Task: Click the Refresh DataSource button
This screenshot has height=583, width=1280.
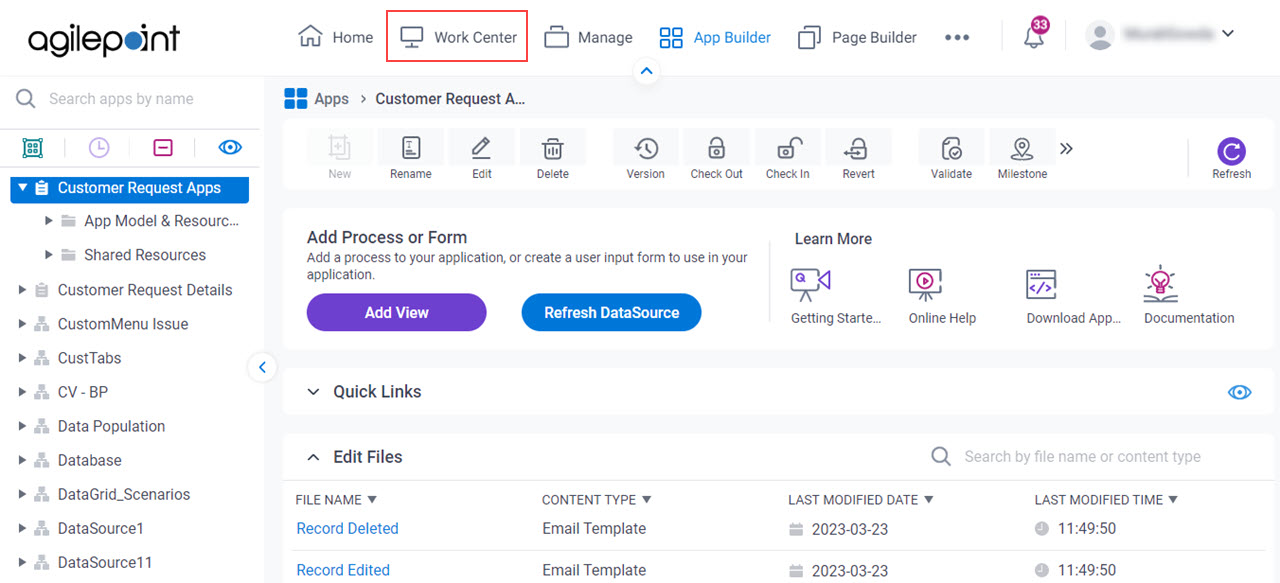Action: [x=611, y=312]
